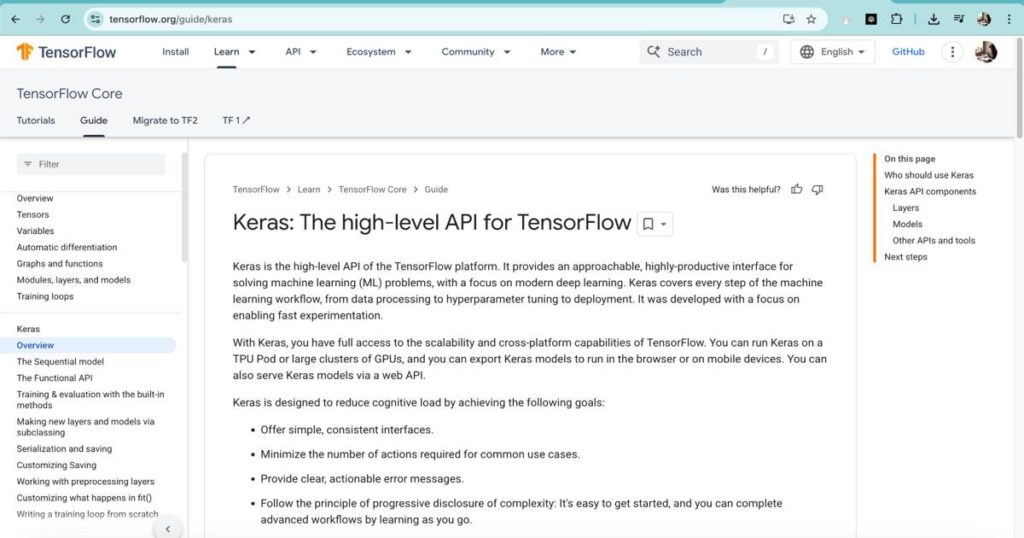View site information icon in address bar
The height and width of the screenshot is (538, 1024).
95,19
